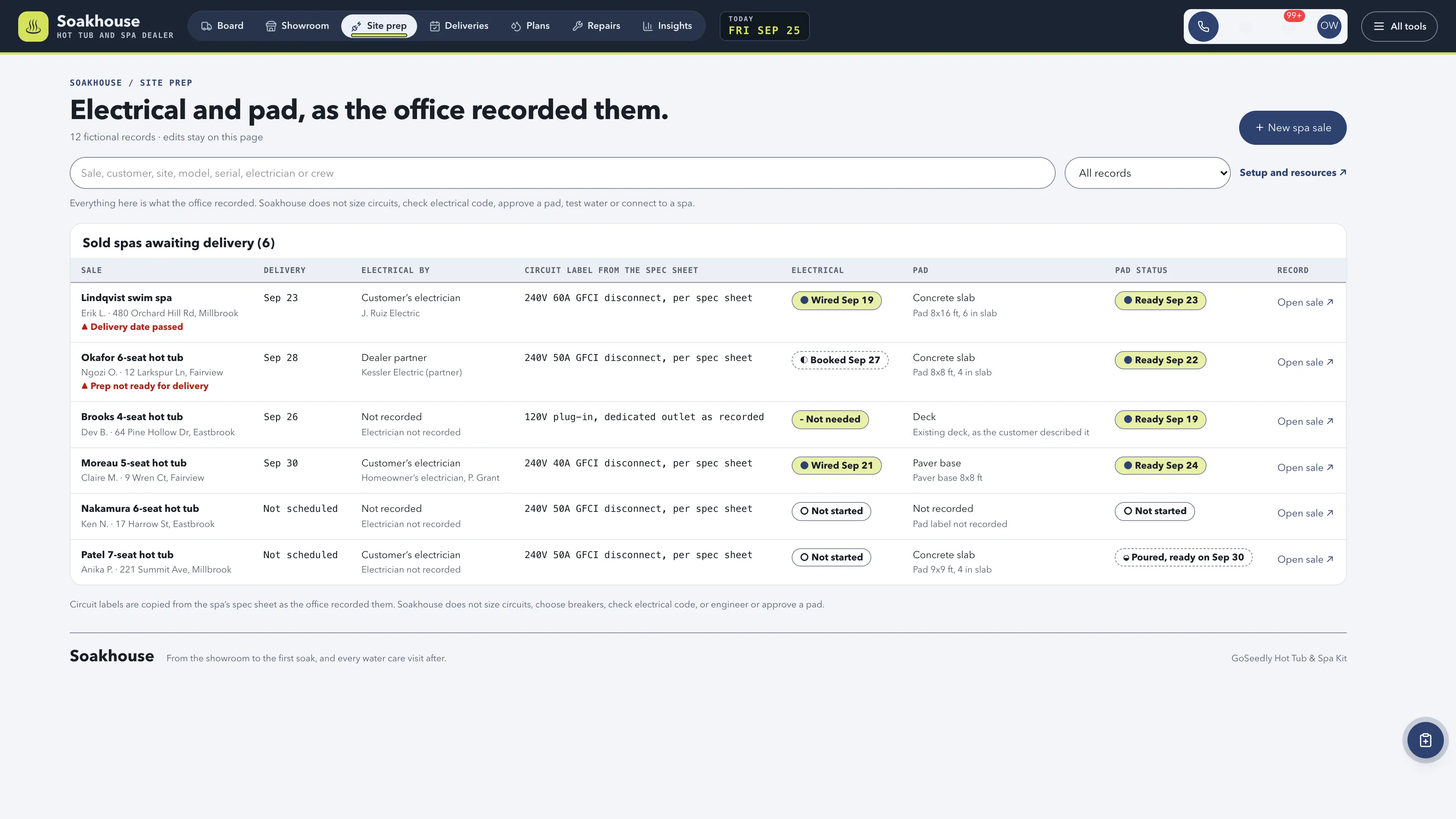Open the Deliveries calendar tab
This screenshot has width=1456, height=819.
[x=459, y=26]
